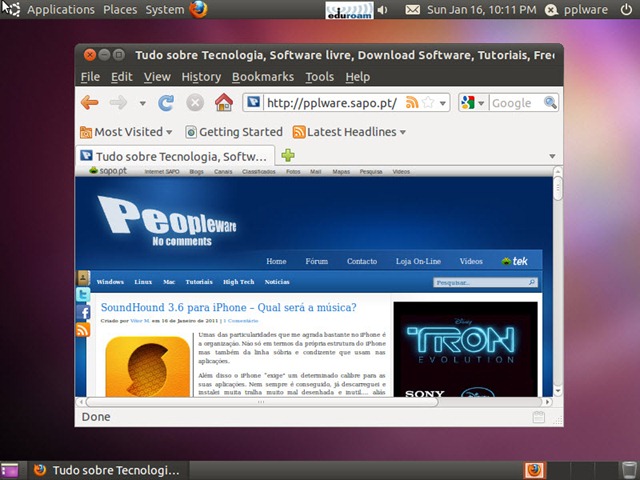The height and width of the screenshot is (480, 640).
Task: Click the status bar icon beside Done
Action: [x=539, y=417]
